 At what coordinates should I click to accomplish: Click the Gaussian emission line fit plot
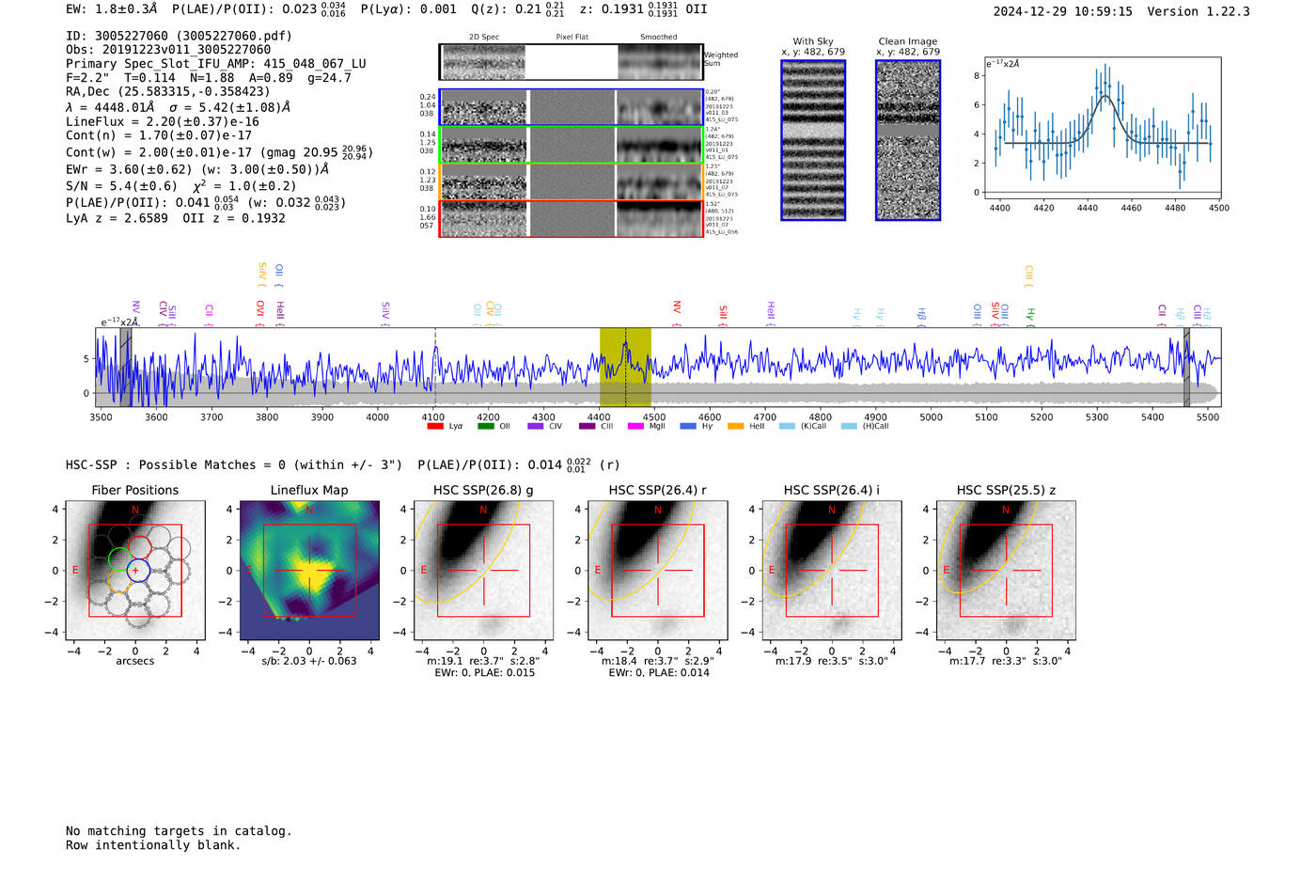(1102, 128)
